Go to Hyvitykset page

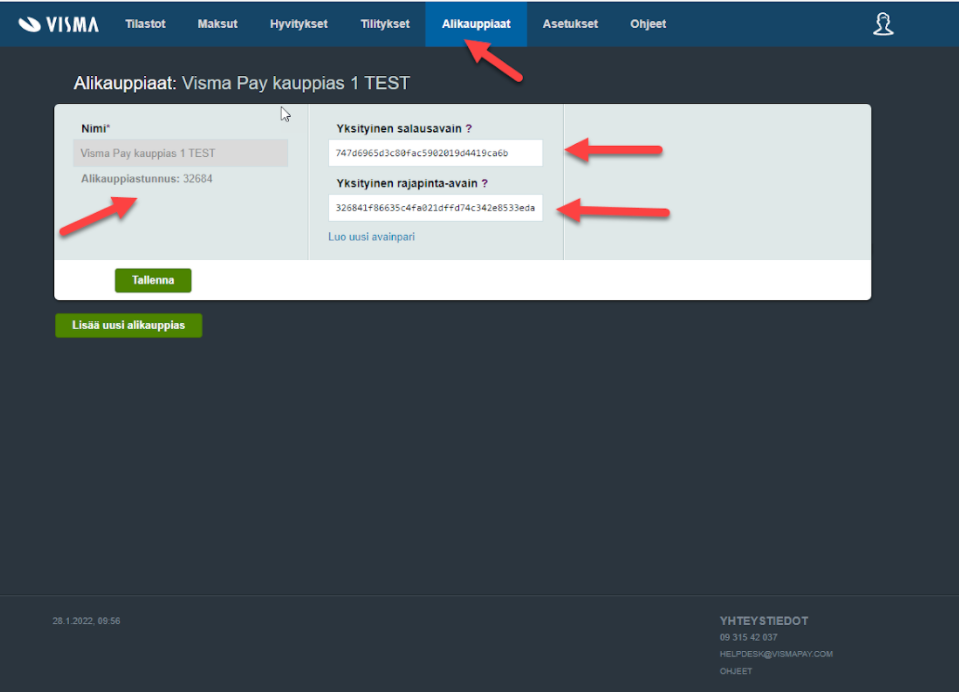click(298, 24)
